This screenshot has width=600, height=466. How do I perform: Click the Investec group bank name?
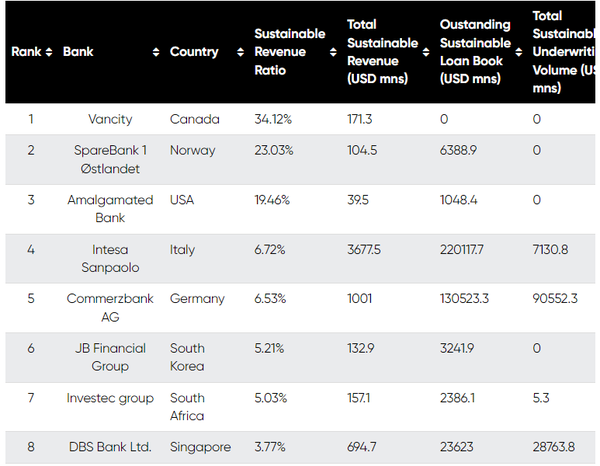tap(110, 398)
